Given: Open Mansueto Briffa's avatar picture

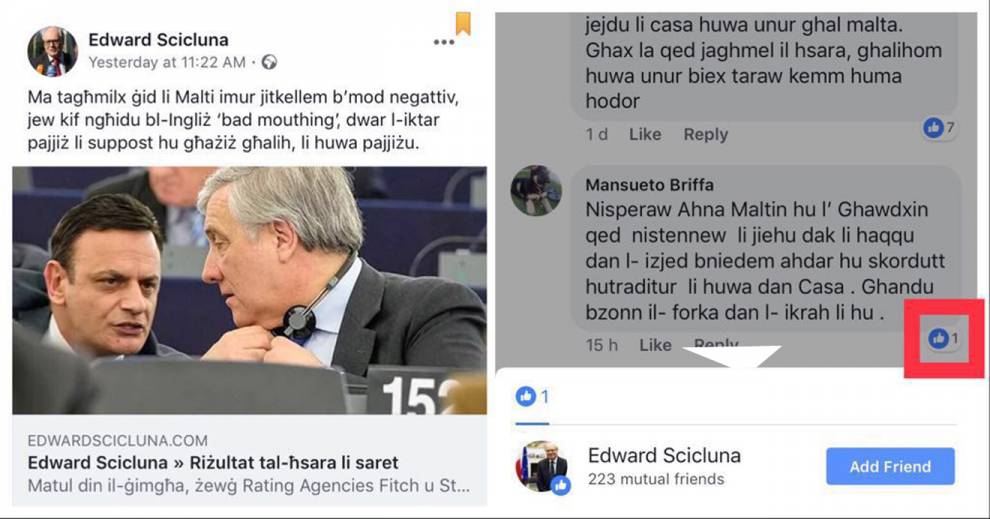Looking at the screenshot, I should [x=536, y=191].
